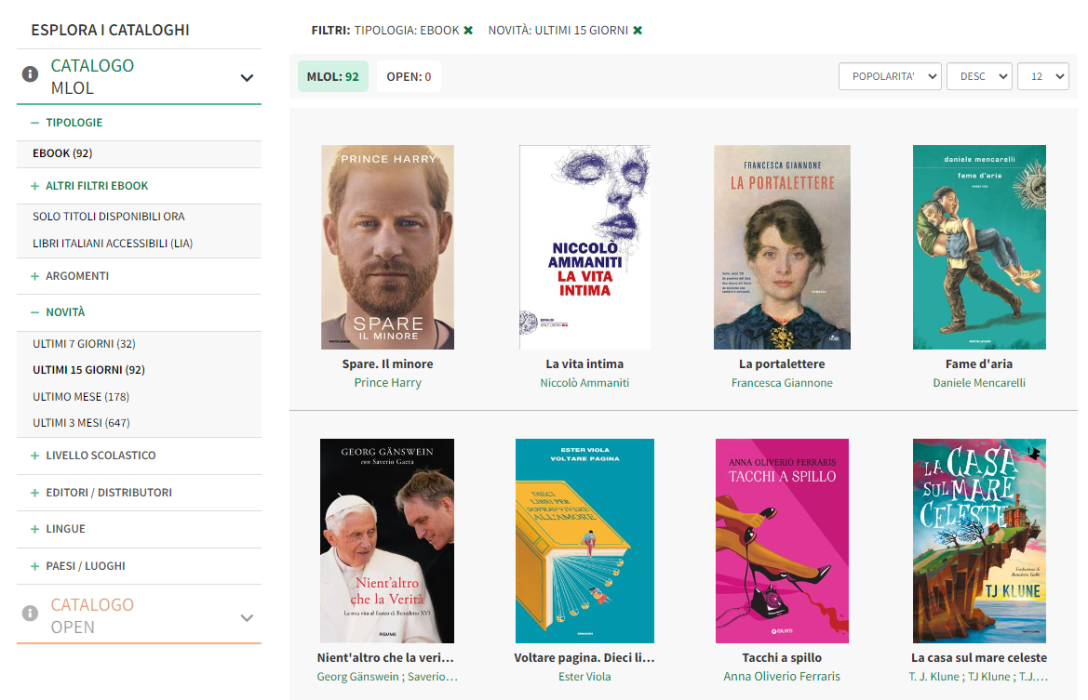Open author link Niccolò Ammaniti
The width and height of the screenshot is (1088, 700).
click(584, 383)
